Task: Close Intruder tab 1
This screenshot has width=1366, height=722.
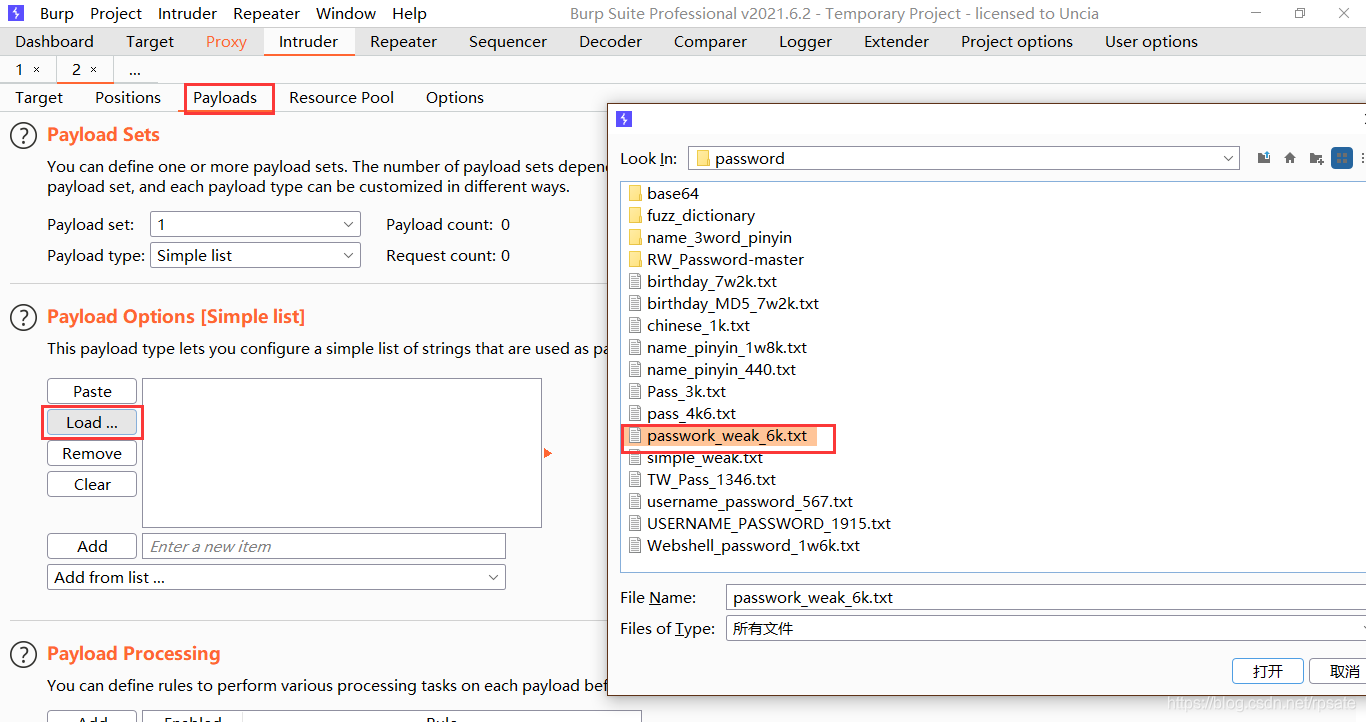Action: click(37, 70)
